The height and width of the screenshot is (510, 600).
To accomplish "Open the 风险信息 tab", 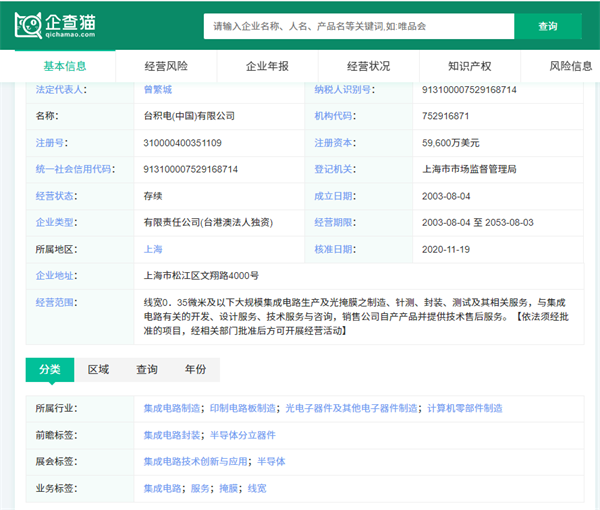I will tap(571, 66).
